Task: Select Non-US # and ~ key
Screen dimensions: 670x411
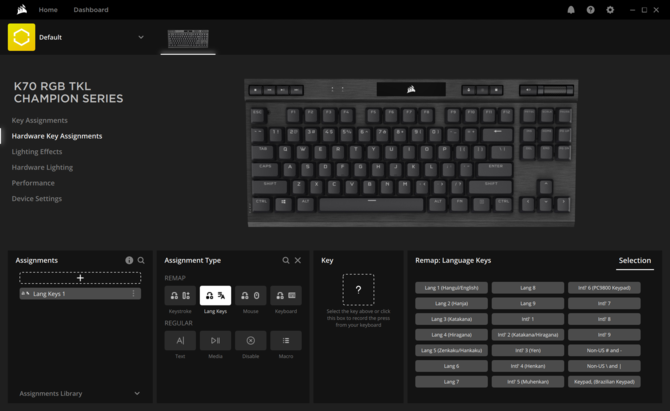Action: (x=604, y=350)
